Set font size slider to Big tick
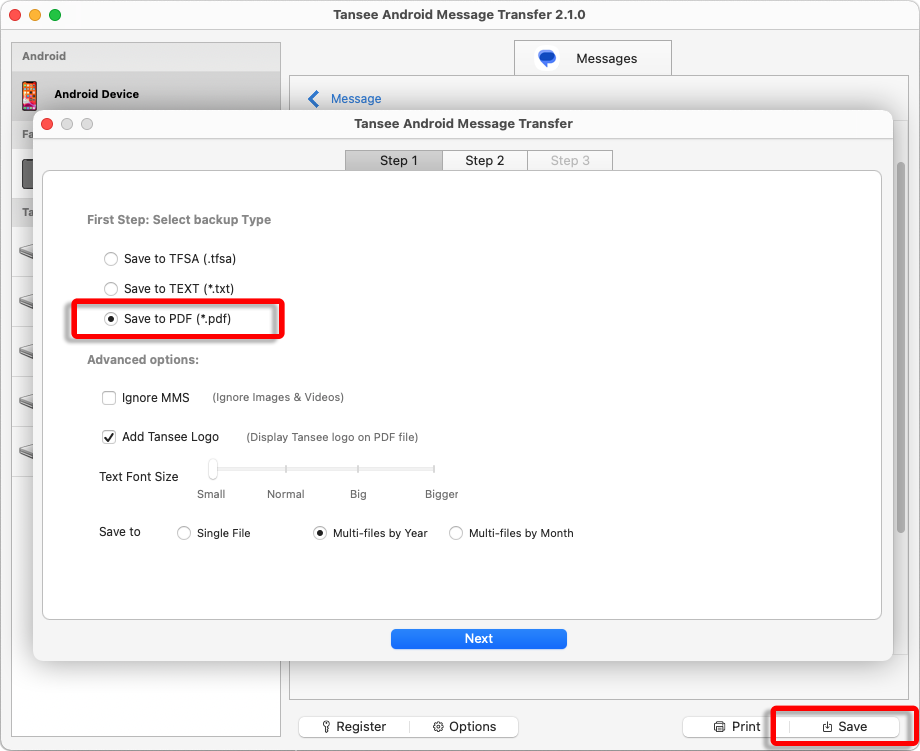This screenshot has height=751, width=920. click(358, 469)
